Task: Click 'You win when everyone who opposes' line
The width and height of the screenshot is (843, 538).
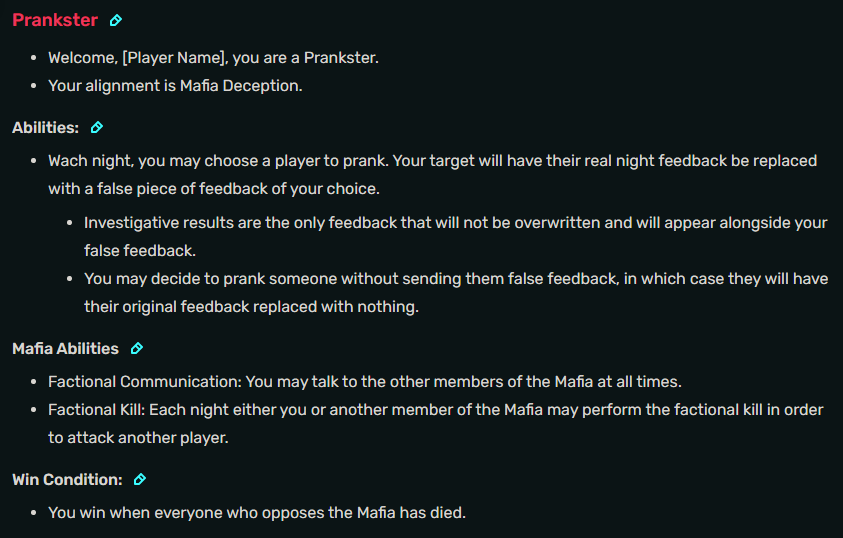Action: pos(257,512)
